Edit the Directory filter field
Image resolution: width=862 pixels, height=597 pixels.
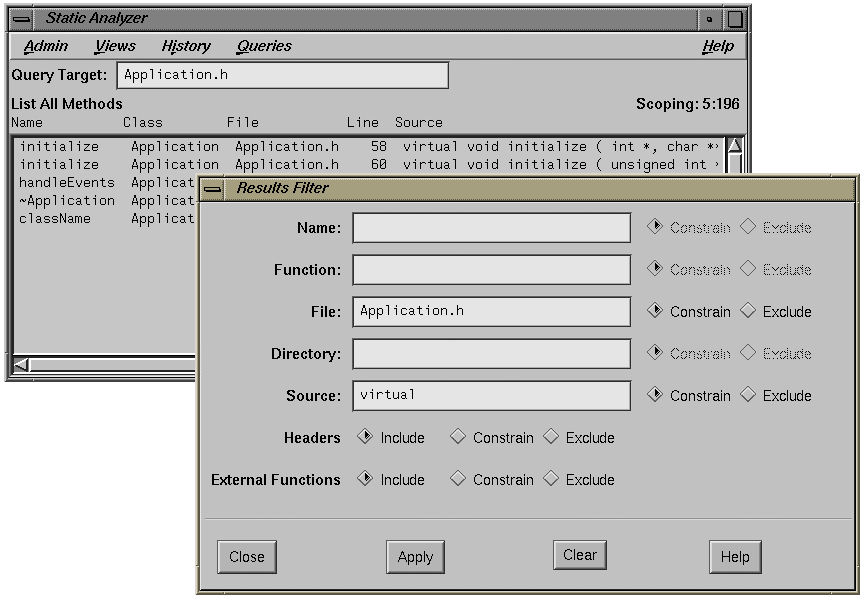(490, 353)
